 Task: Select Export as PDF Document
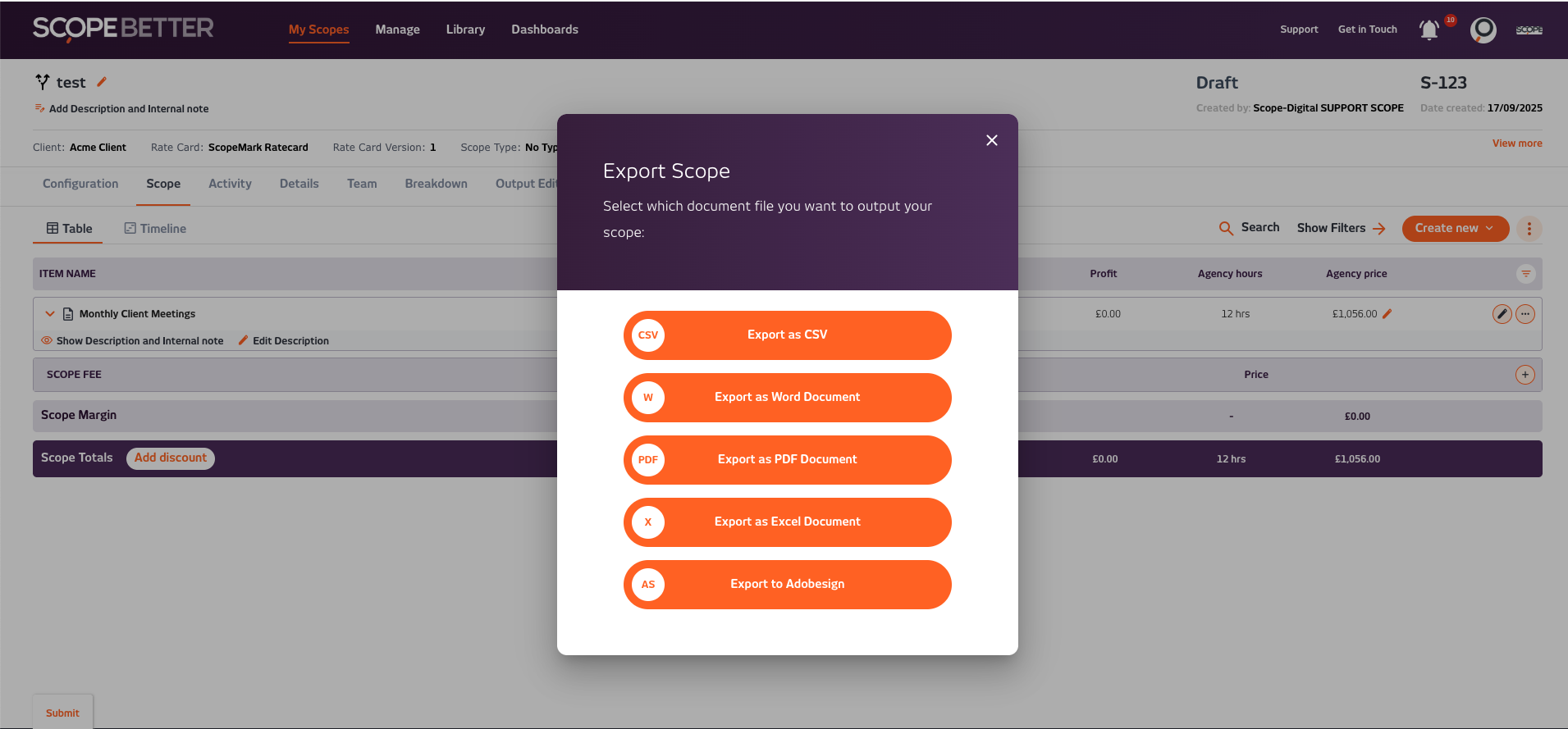click(x=787, y=459)
